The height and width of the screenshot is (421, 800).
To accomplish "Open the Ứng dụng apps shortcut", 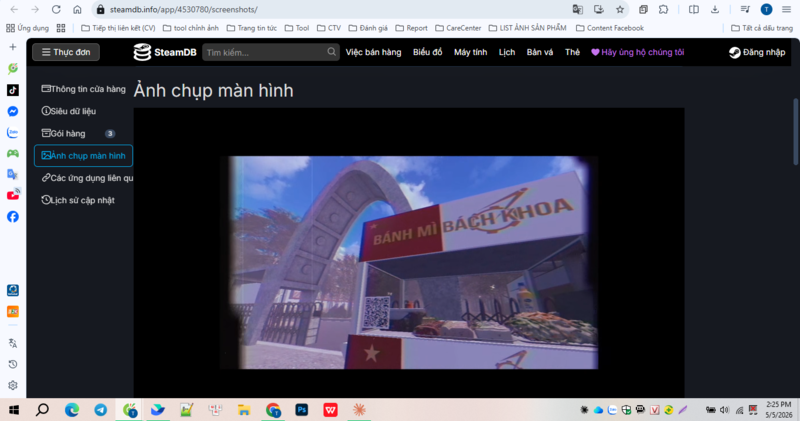I will click(x=27, y=28).
